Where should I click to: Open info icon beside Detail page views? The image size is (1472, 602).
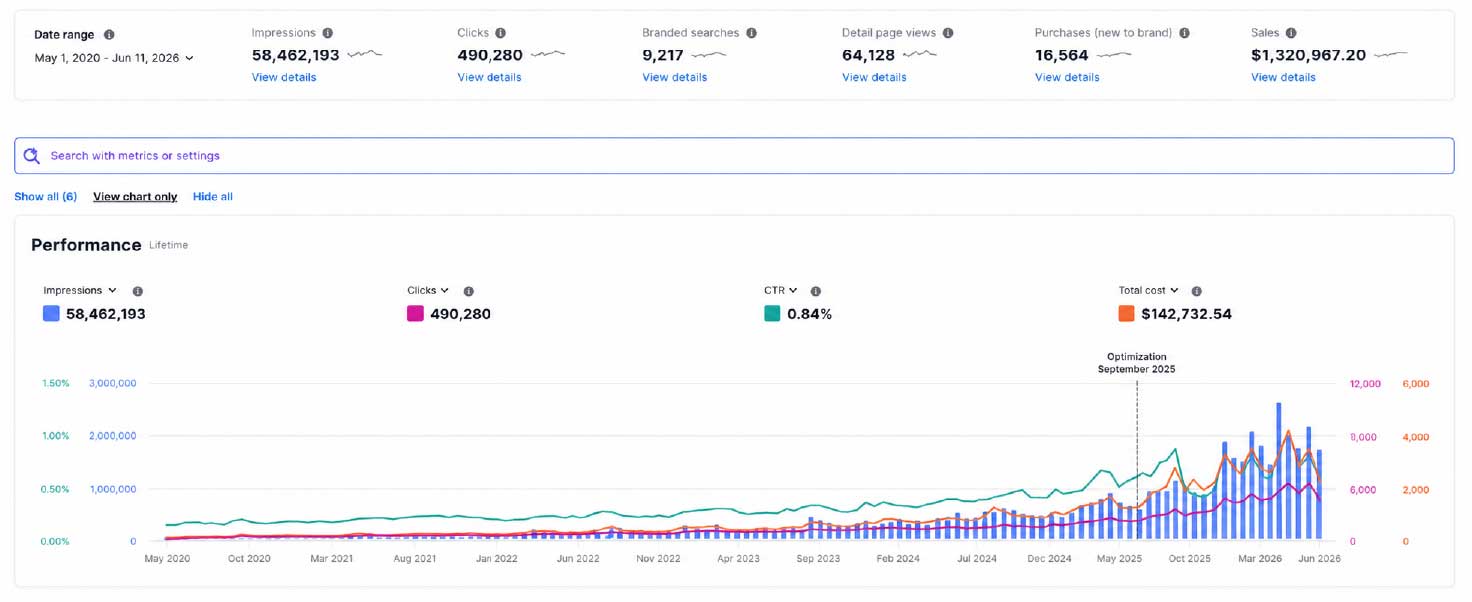pyautogui.click(x=948, y=33)
